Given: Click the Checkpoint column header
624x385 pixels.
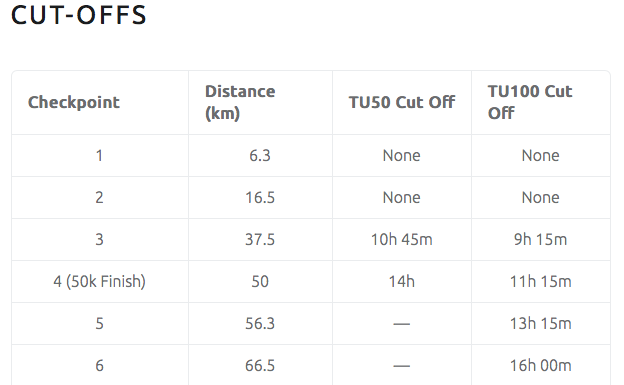Looking at the screenshot, I should [x=74, y=102].
